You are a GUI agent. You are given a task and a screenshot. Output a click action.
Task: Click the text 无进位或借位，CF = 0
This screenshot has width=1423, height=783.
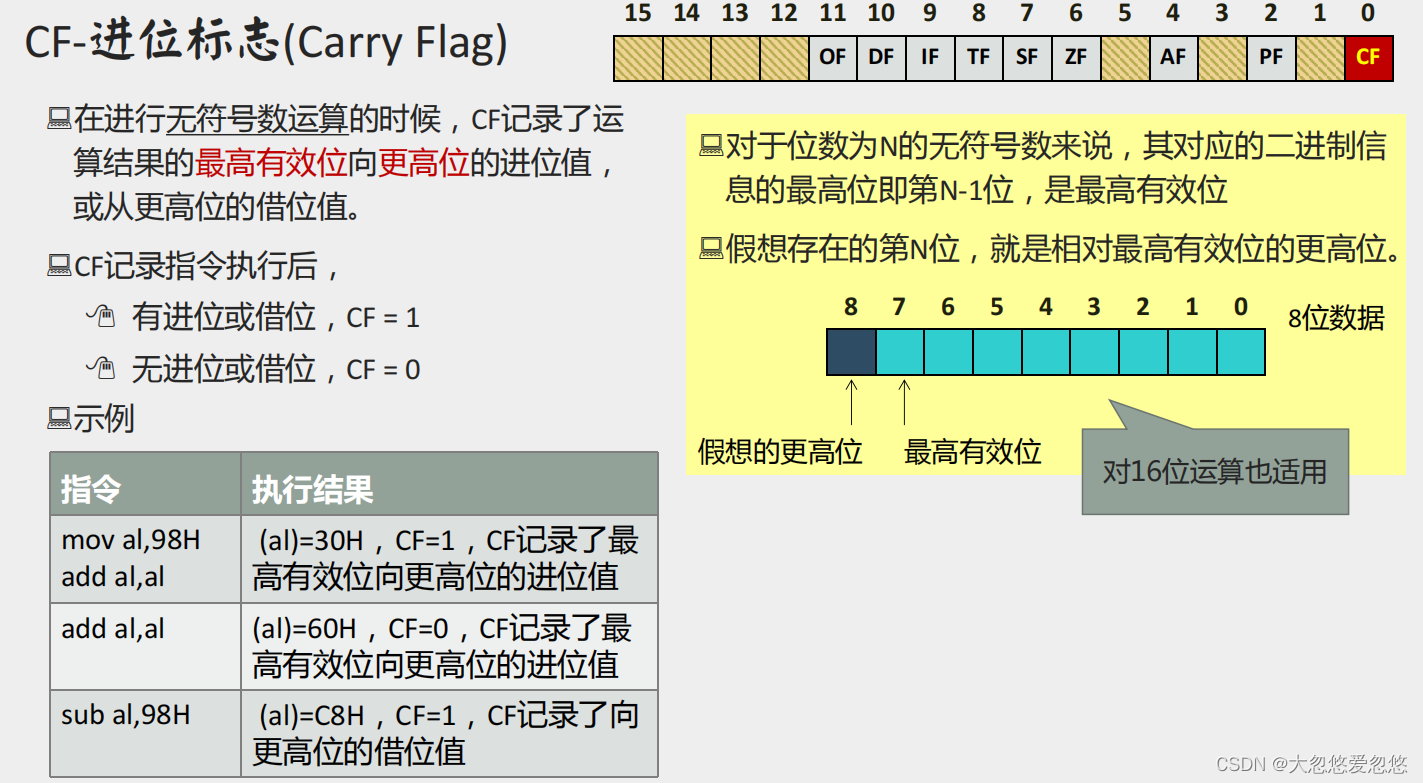pos(276,370)
